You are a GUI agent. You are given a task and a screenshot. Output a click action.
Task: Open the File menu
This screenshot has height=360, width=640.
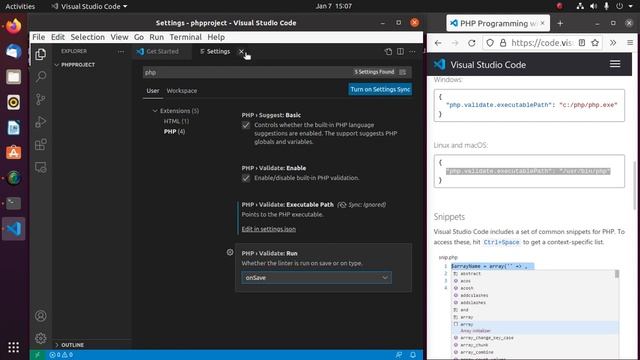click(38, 37)
